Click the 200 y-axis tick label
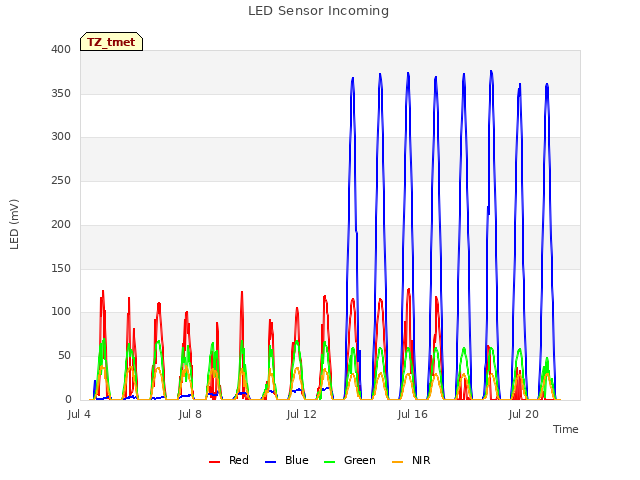 point(61,224)
